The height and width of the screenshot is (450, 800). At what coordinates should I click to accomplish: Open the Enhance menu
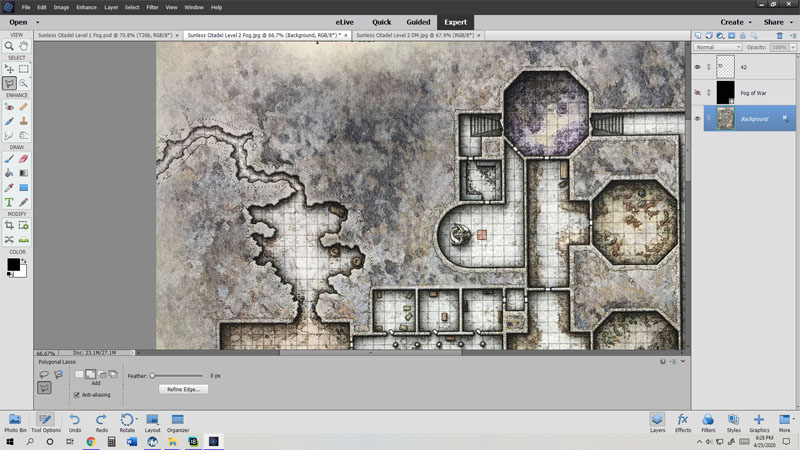click(x=86, y=7)
